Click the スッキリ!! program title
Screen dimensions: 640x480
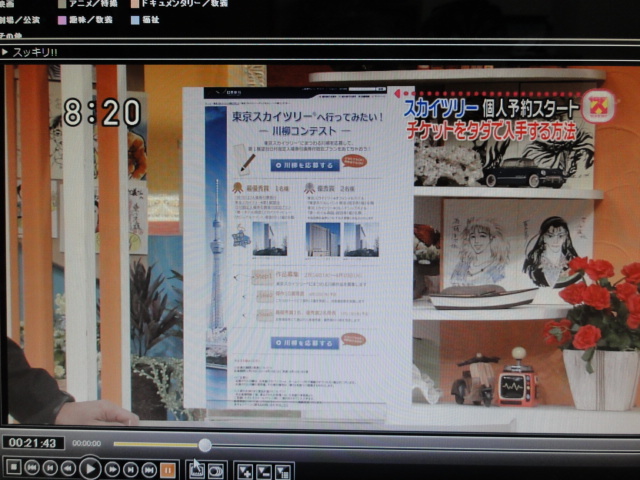(x=35, y=52)
